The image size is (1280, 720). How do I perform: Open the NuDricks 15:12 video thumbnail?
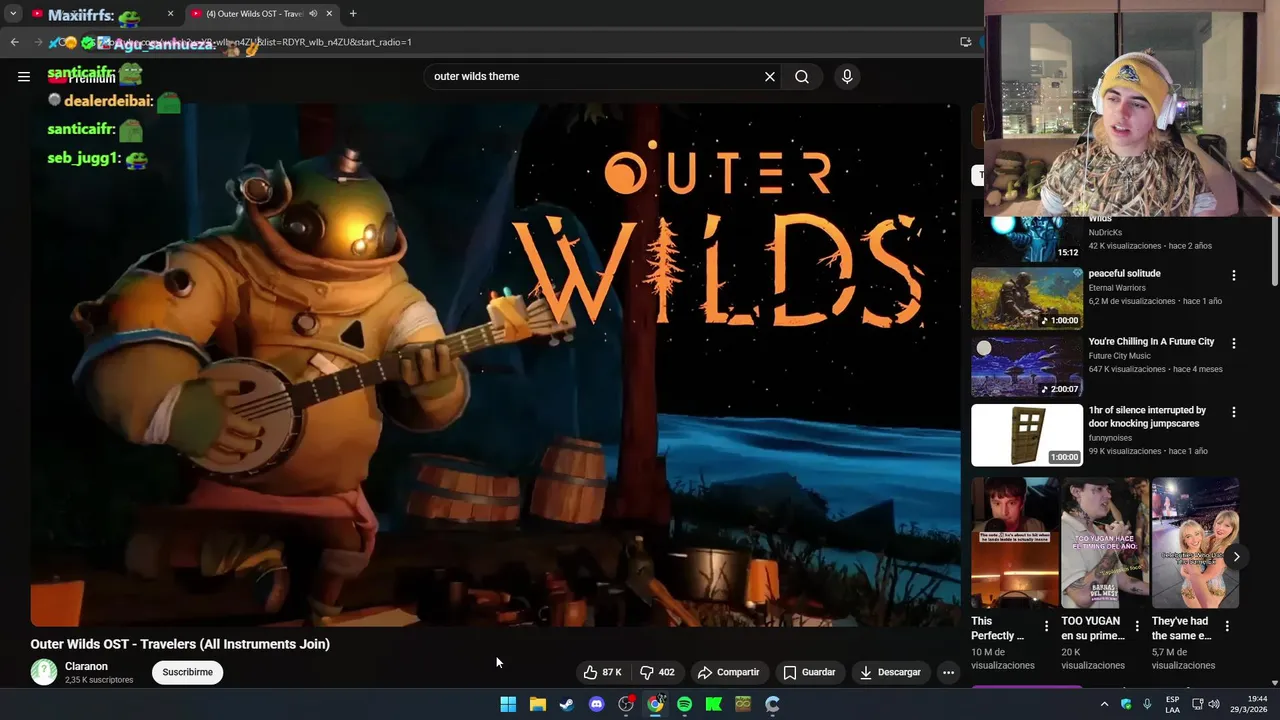click(x=1026, y=238)
